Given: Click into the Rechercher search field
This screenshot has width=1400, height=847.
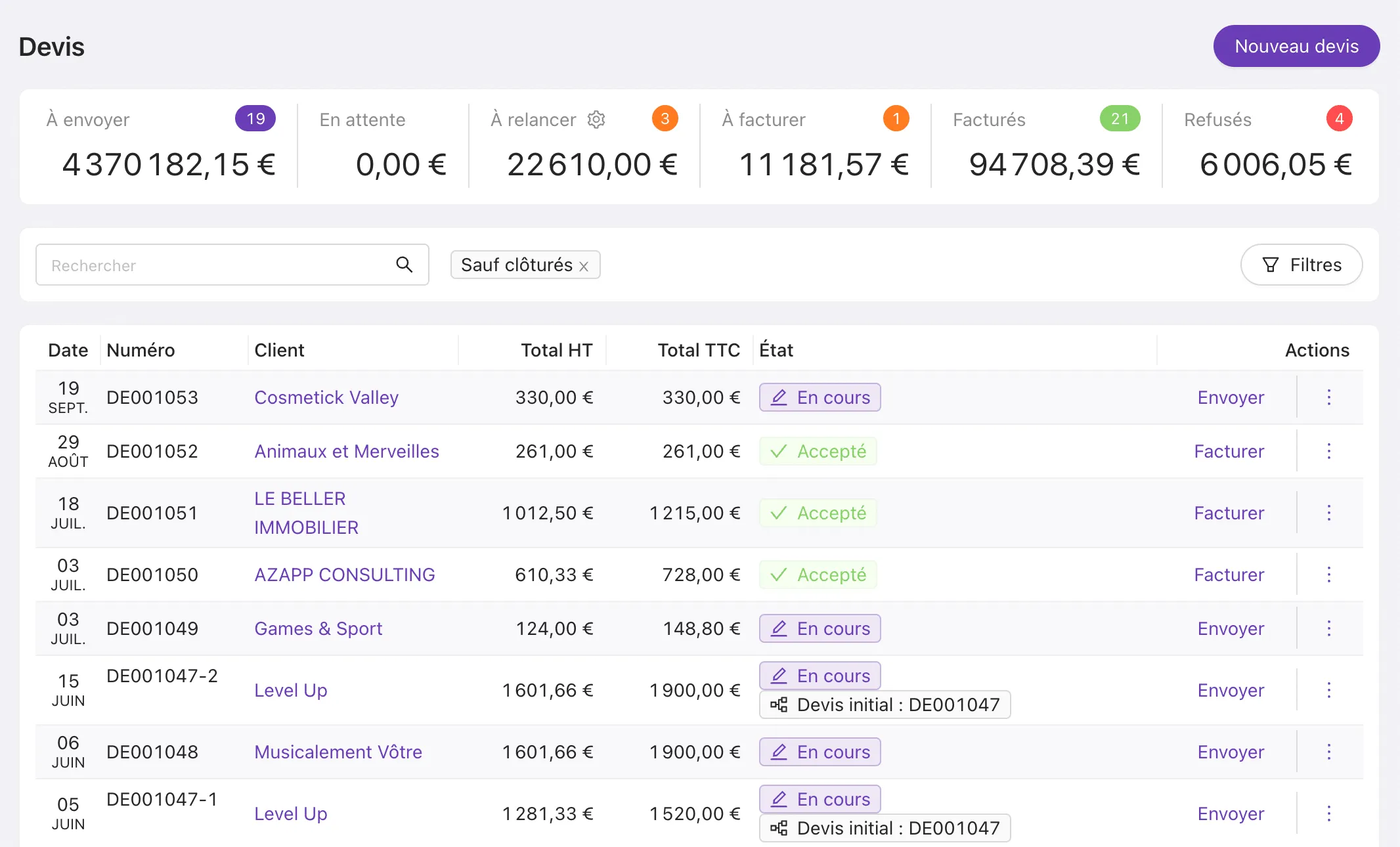Looking at the screenshot, I should (232, 265).
